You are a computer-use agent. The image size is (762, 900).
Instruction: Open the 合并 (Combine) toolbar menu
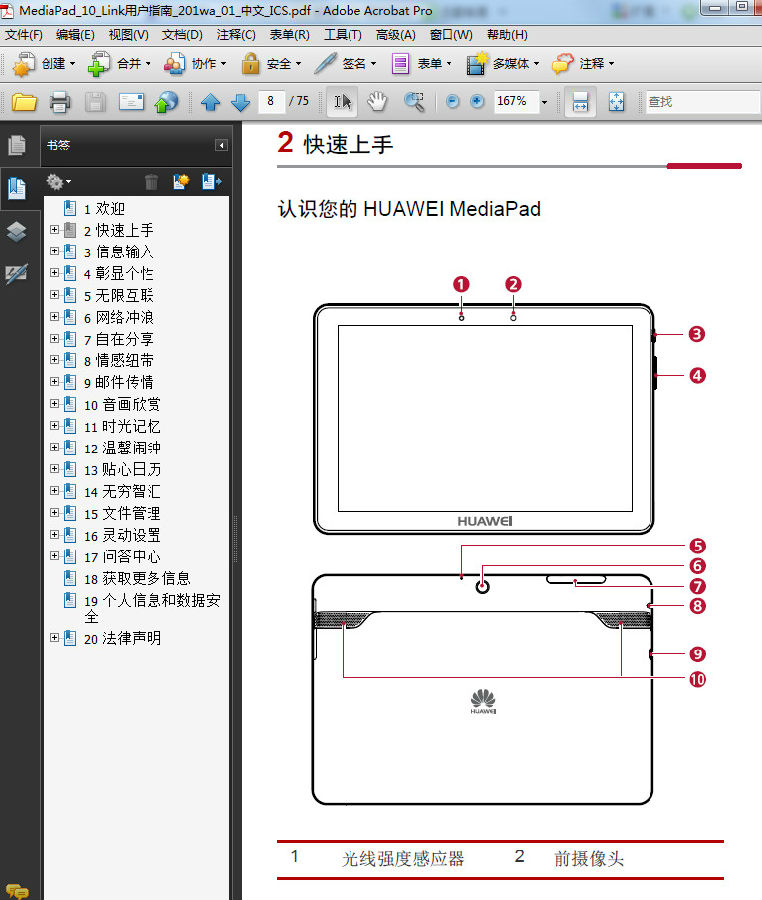(x=119, y=64)
